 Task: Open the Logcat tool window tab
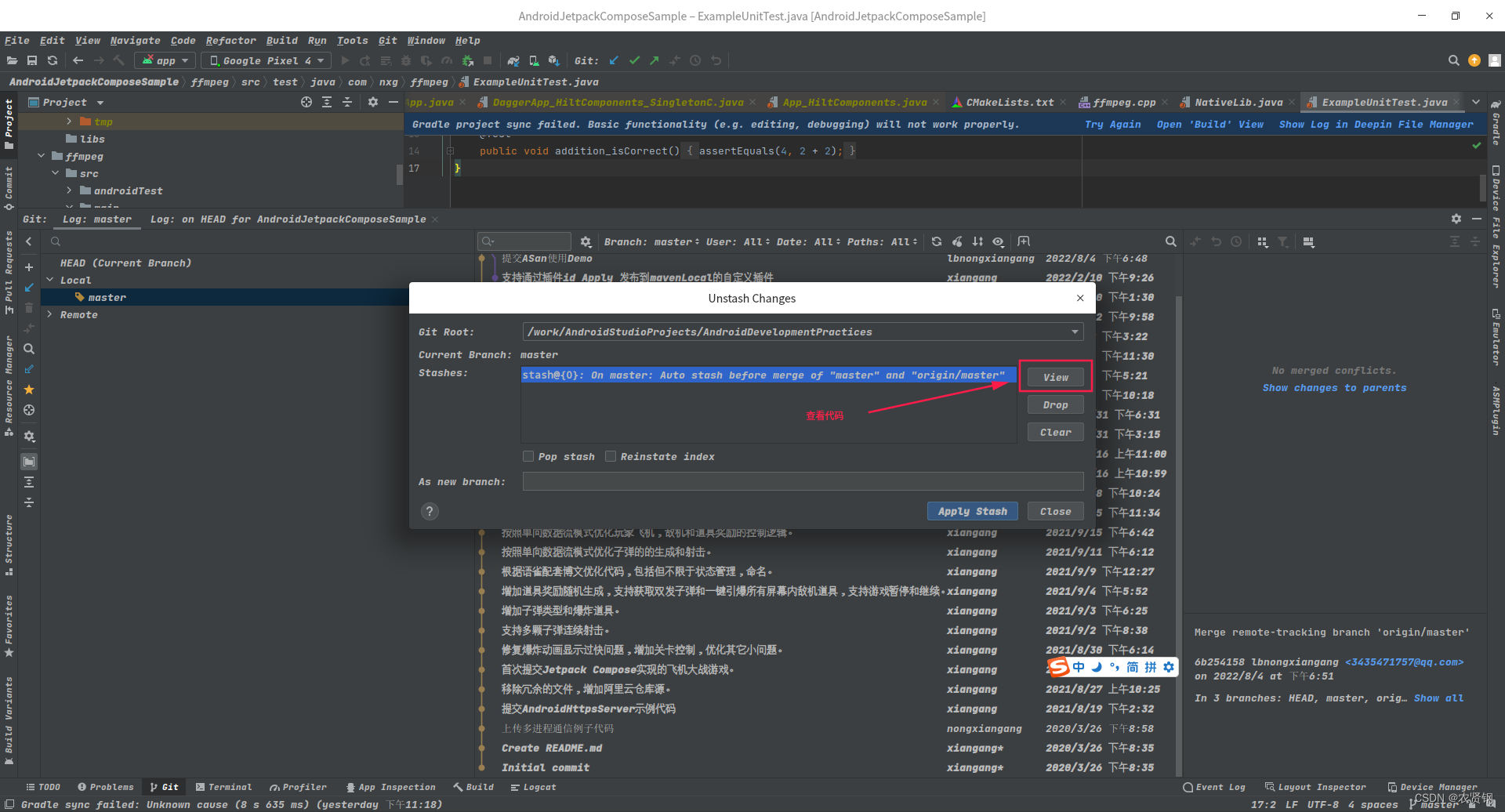point(533,787)
